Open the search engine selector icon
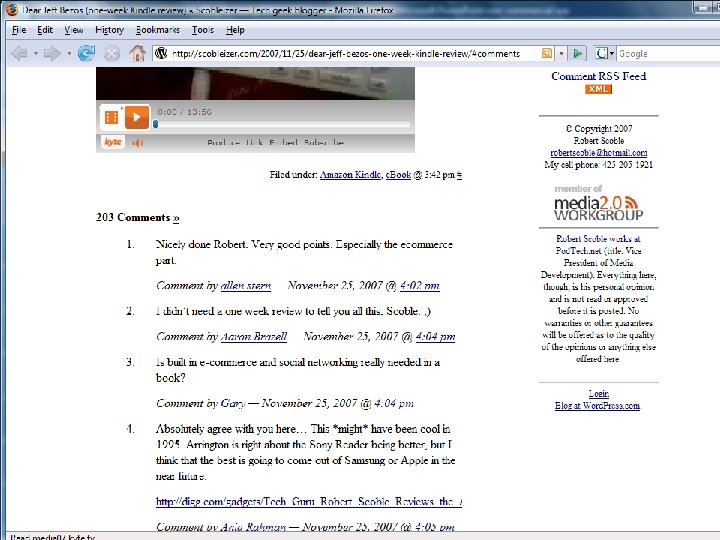 coord(604,53)
